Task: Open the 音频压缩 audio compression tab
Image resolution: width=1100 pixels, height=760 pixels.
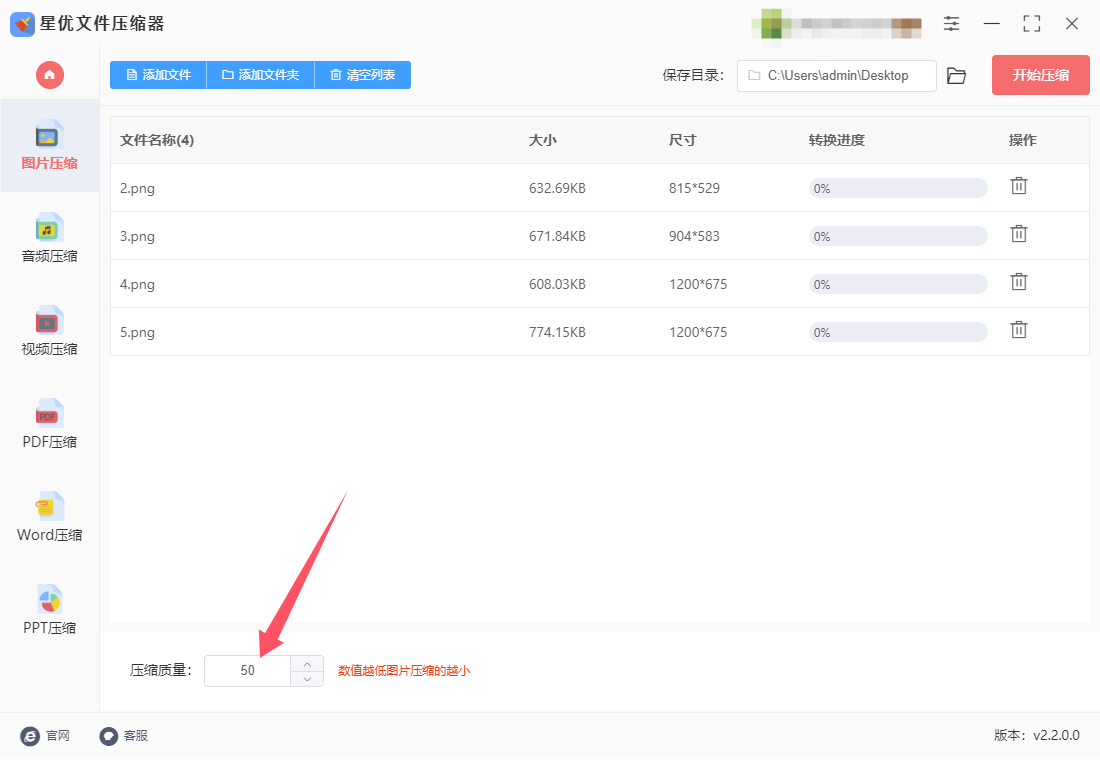Action: [x=49, y=238]
